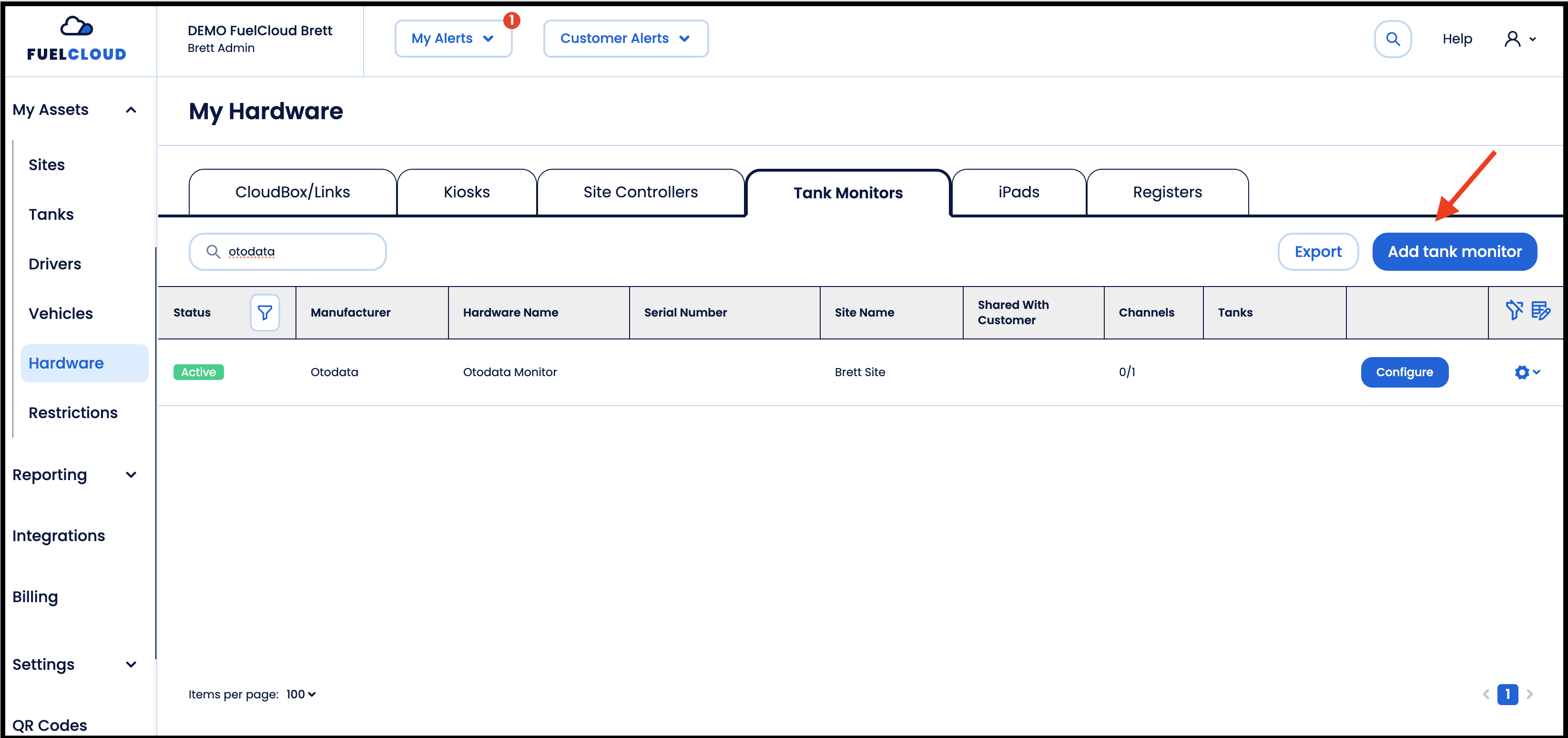Screen dimensions: 1568x738
Task: Click the Export button
Action: 1318,251
